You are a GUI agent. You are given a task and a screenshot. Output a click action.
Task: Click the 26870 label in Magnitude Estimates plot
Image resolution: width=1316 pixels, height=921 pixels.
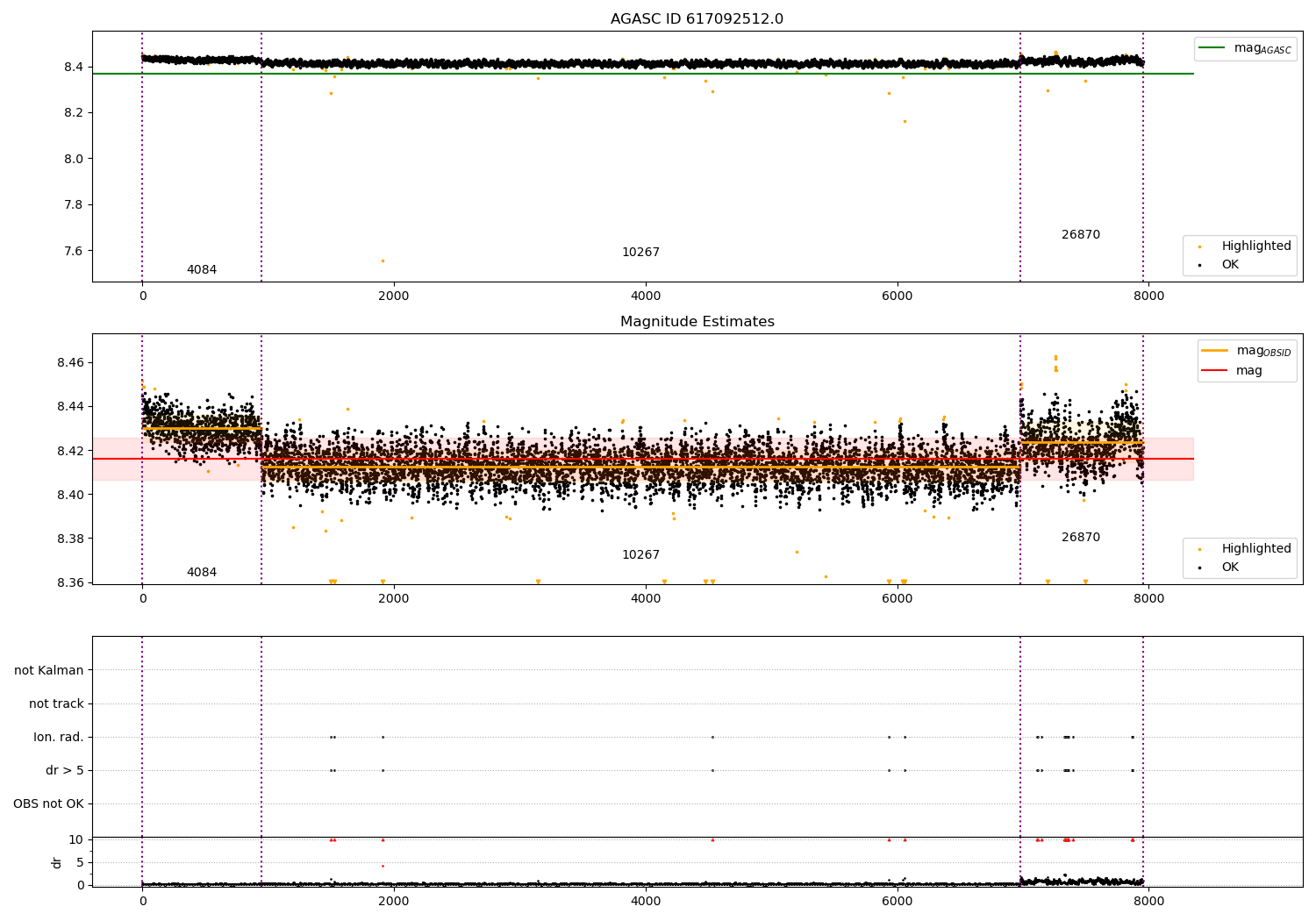[x=1081, y=538]
